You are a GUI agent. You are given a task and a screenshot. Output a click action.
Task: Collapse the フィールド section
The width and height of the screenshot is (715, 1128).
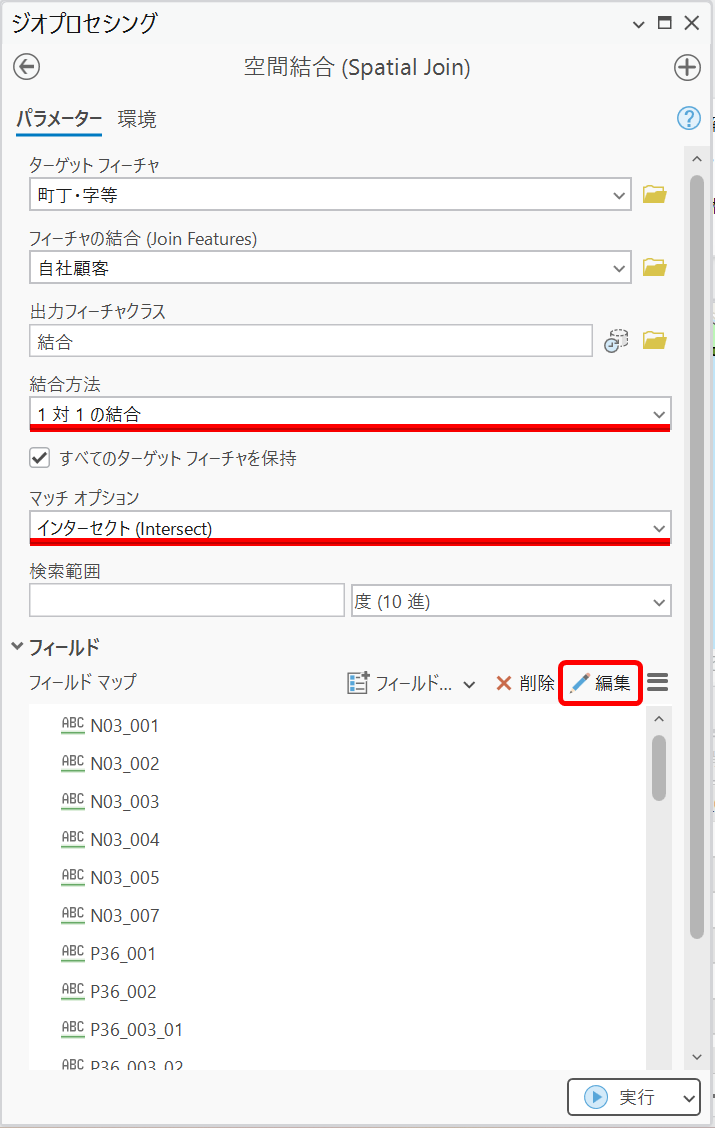pos(17,647)
